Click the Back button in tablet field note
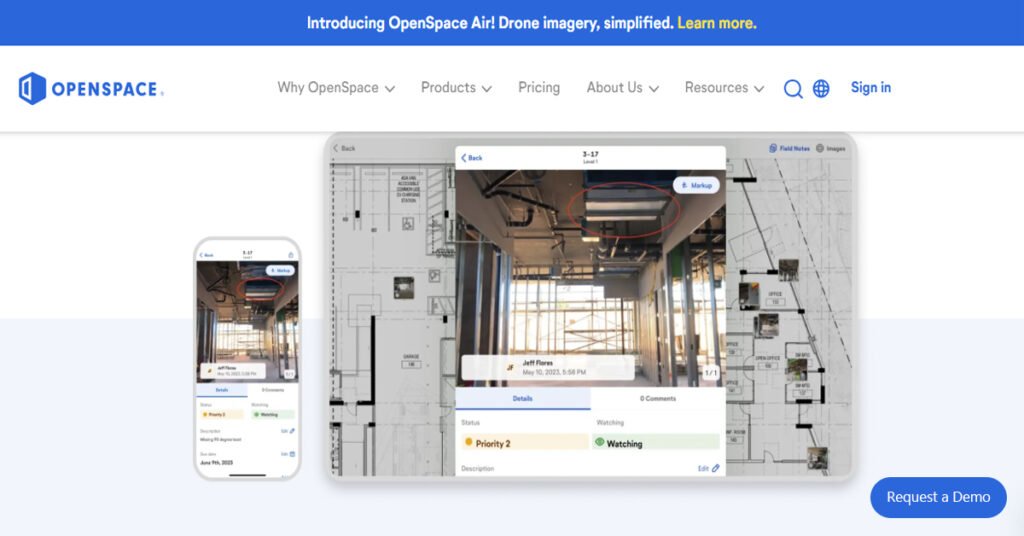1024x536 pixels. [x=472, y=158]
